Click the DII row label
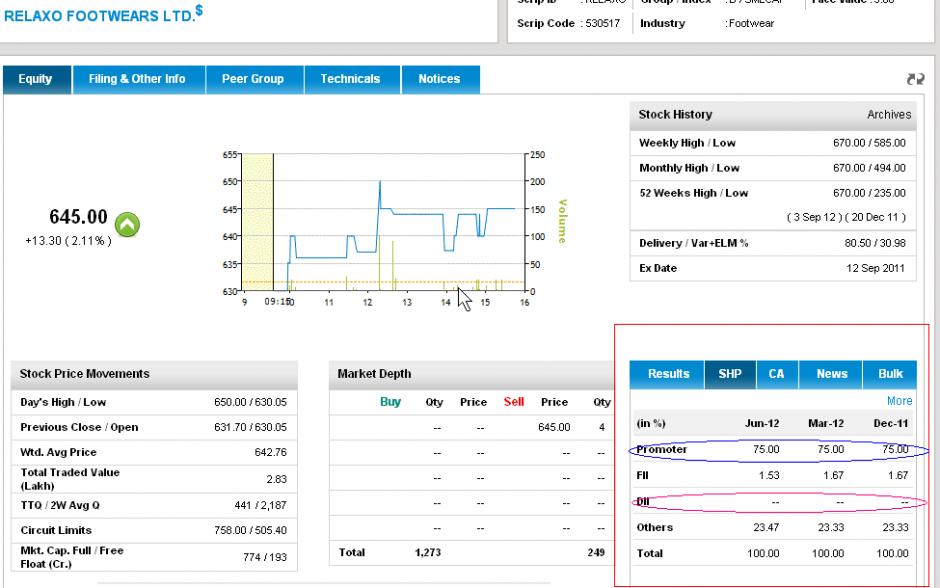940x588 pixels. point(643,502)
